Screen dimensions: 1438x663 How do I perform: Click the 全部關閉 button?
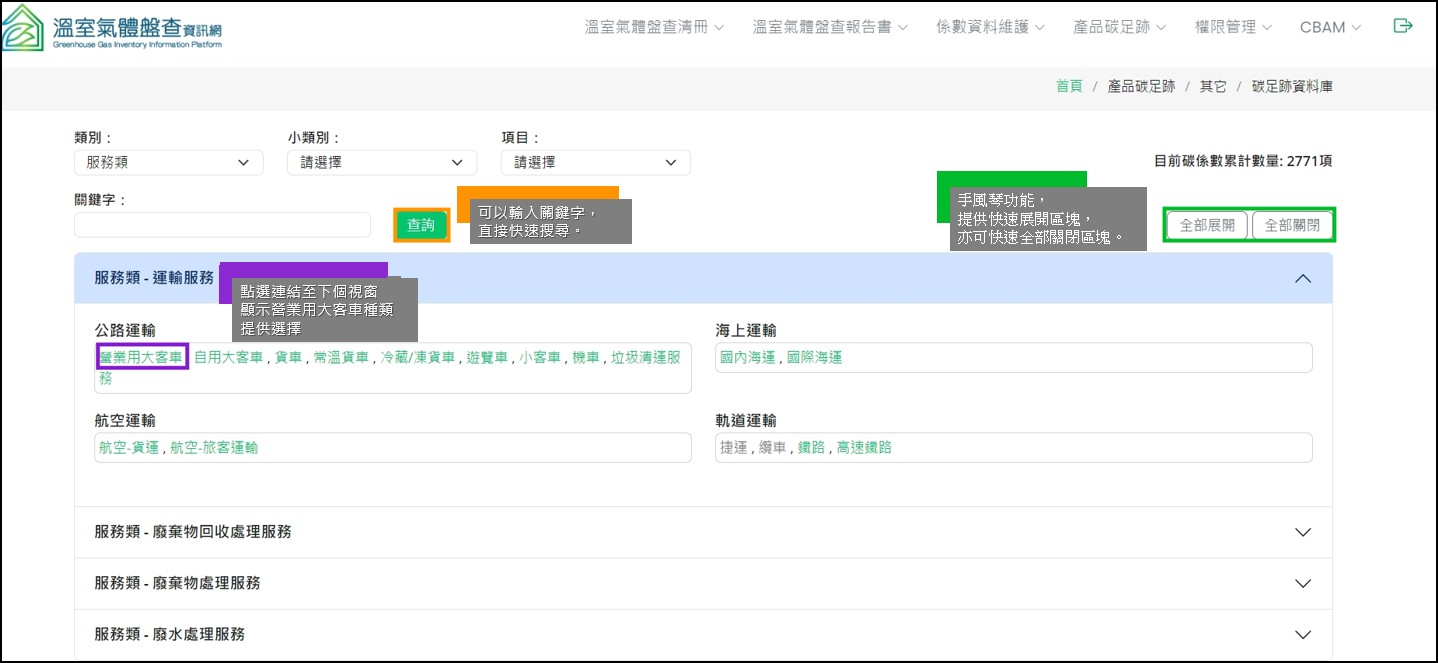click(x=1292, y=225)
